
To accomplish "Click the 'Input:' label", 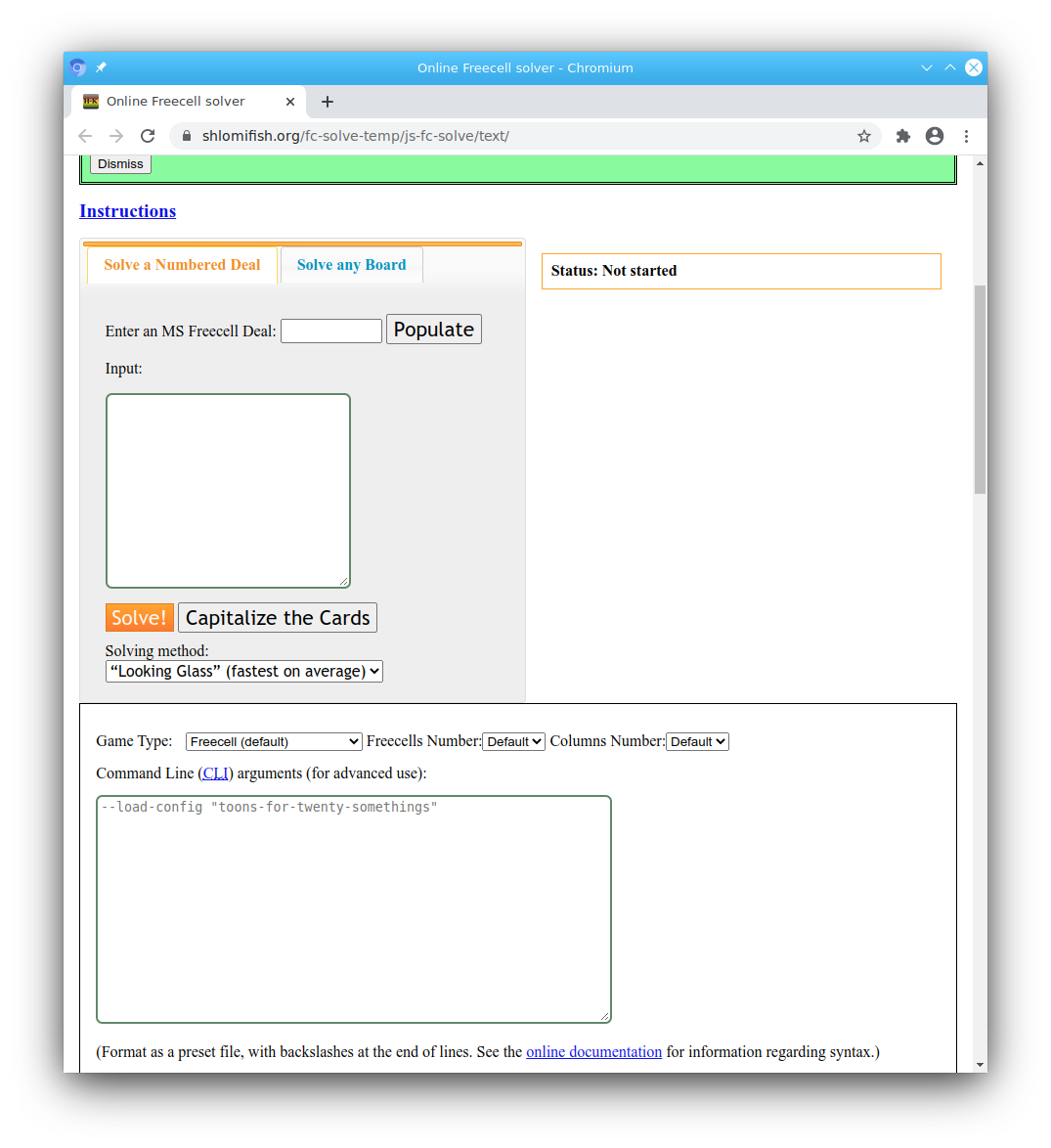I will click(x=124, y=369).
